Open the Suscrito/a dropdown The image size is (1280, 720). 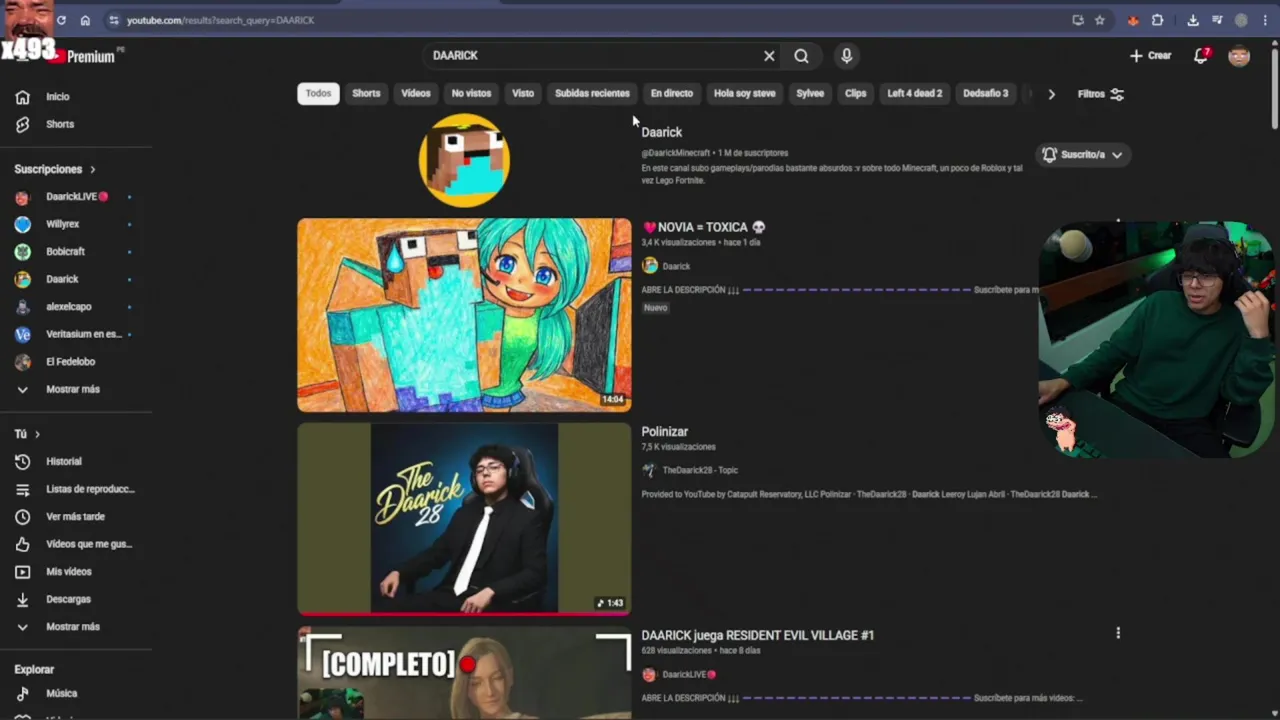point(1083,155)
